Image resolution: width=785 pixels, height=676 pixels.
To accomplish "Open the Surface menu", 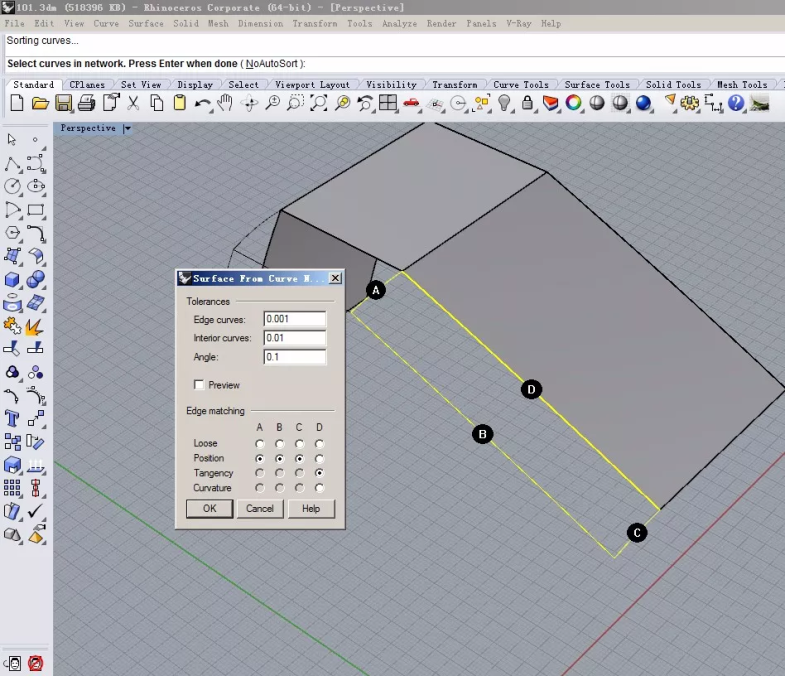I will 146,23.
